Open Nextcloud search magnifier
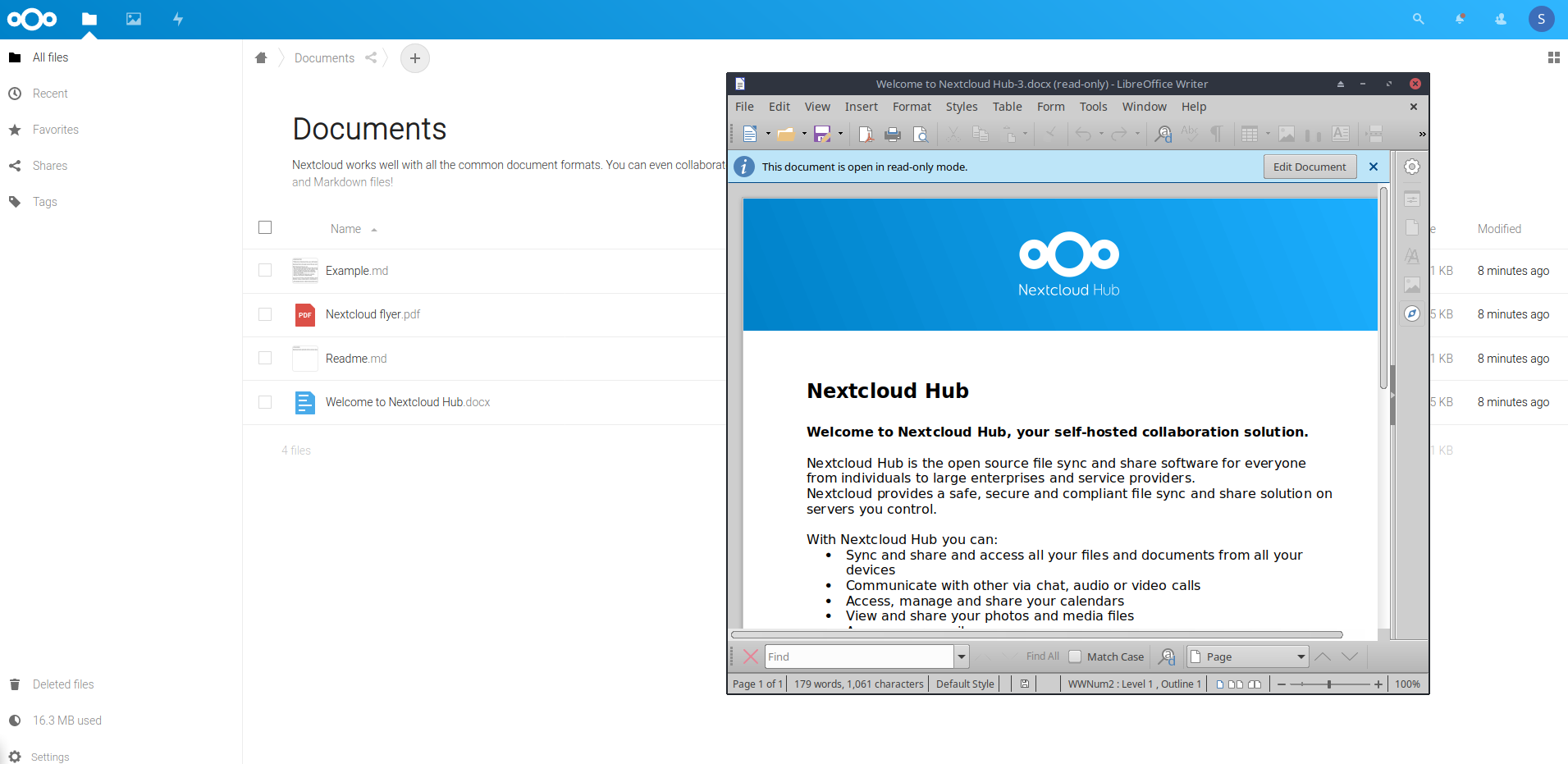Screen dimensions: 1568x764 tap(1418, 19)
